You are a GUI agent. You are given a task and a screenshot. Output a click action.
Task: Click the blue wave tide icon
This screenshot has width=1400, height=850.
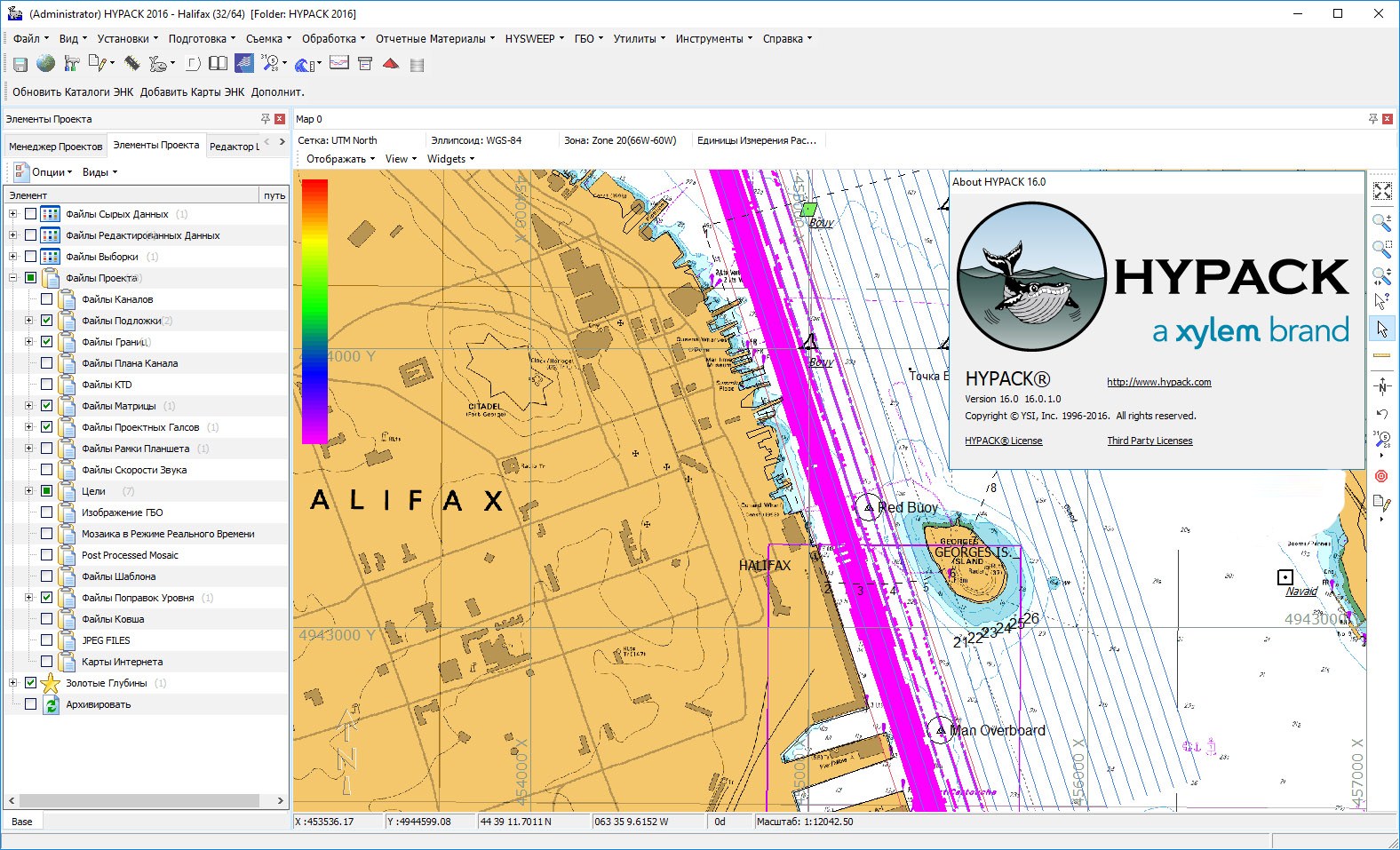(x=305, y=64)
